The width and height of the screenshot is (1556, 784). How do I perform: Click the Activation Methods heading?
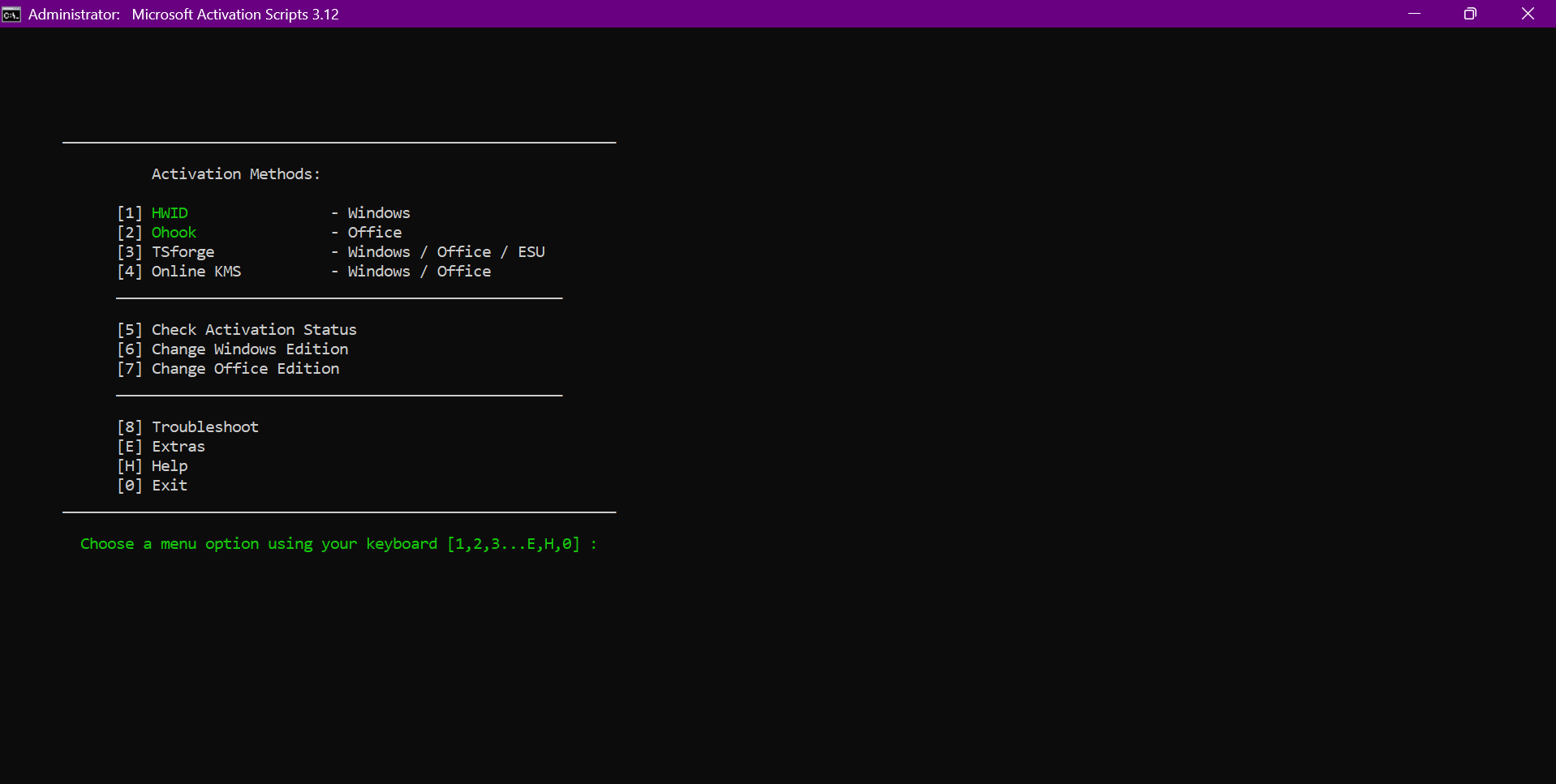(236, 174)
